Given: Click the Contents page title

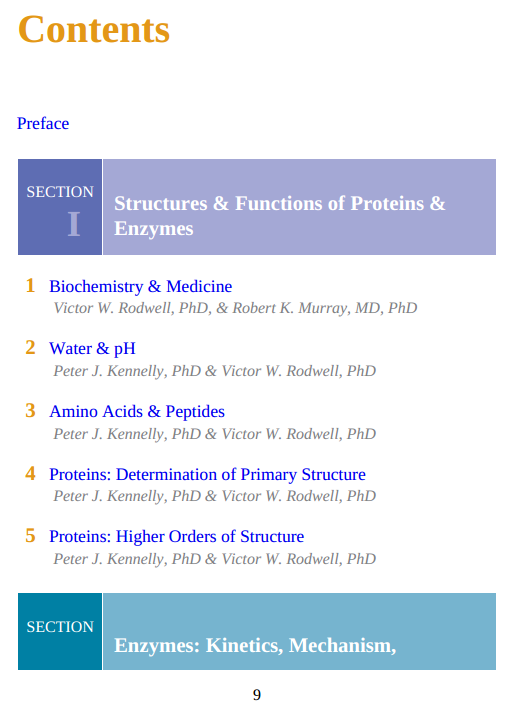Looking at the screenshot, I should pyautogui.click(x=94, y=29).
